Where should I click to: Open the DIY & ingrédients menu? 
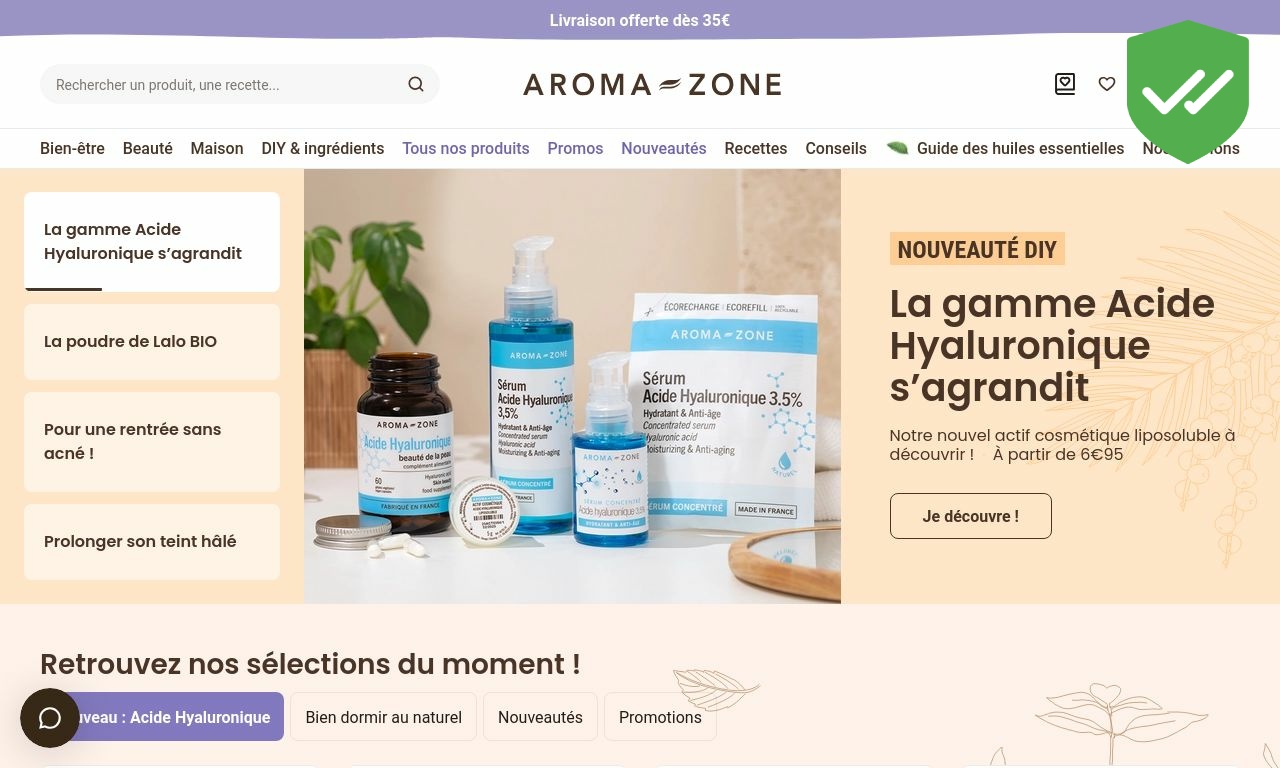click(x=323, y=148)
